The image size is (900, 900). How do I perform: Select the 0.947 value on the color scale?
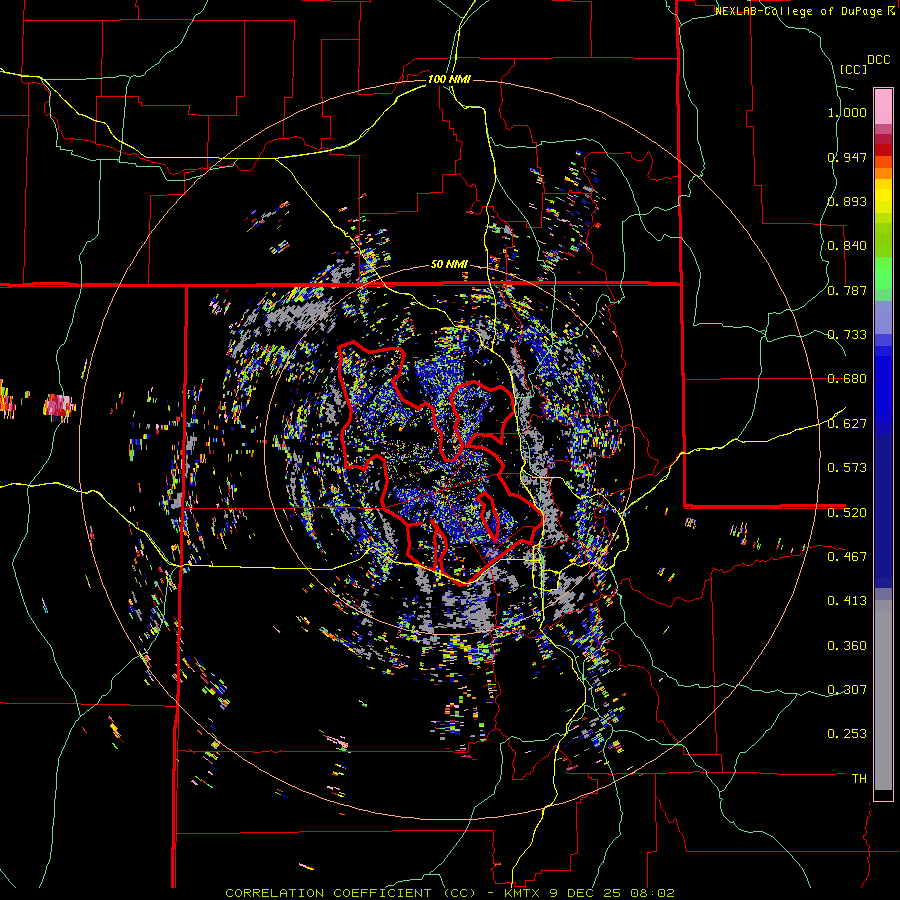click(x=847, y=157)
